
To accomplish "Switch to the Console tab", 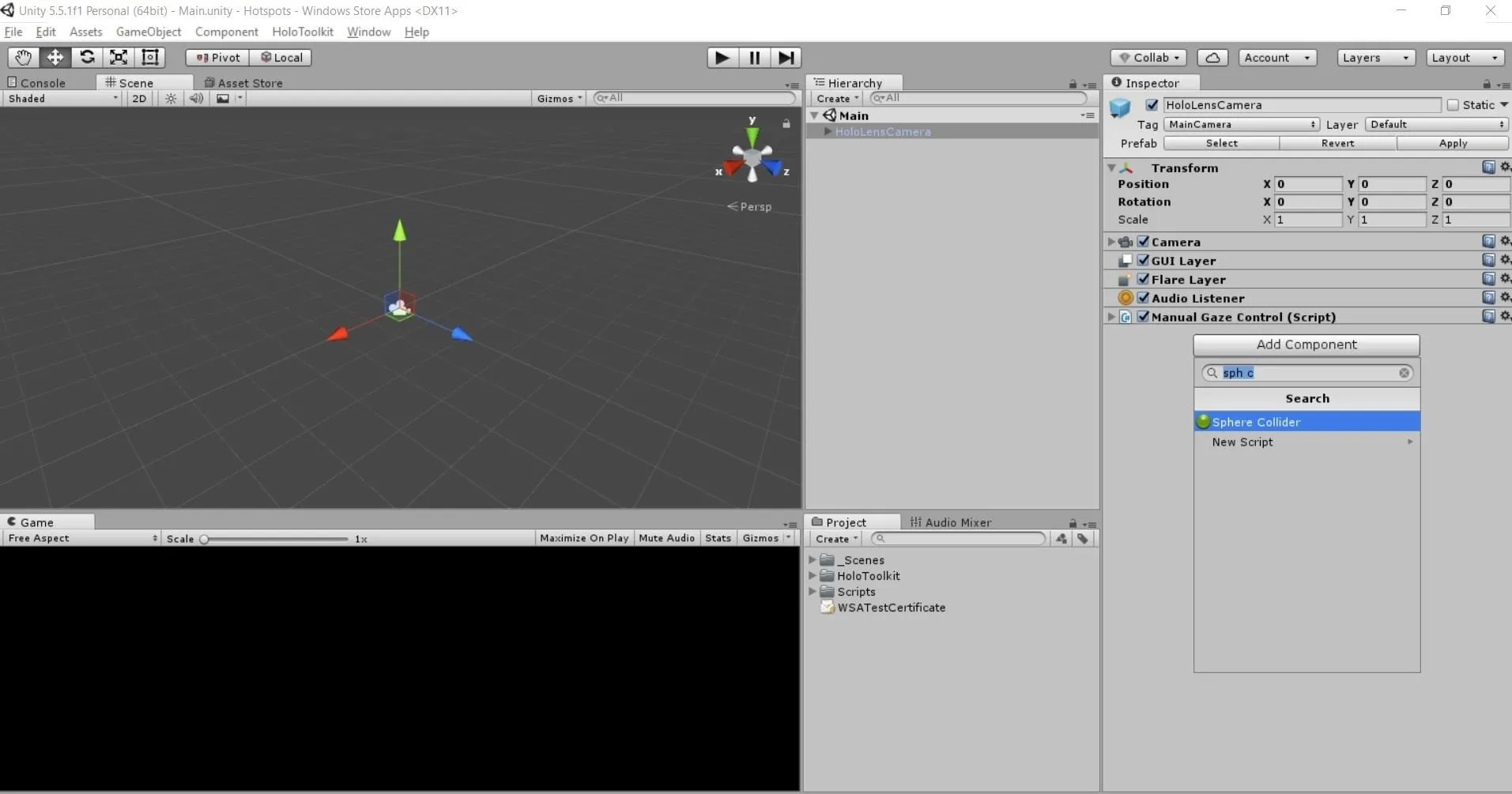I will coord(37,83).
